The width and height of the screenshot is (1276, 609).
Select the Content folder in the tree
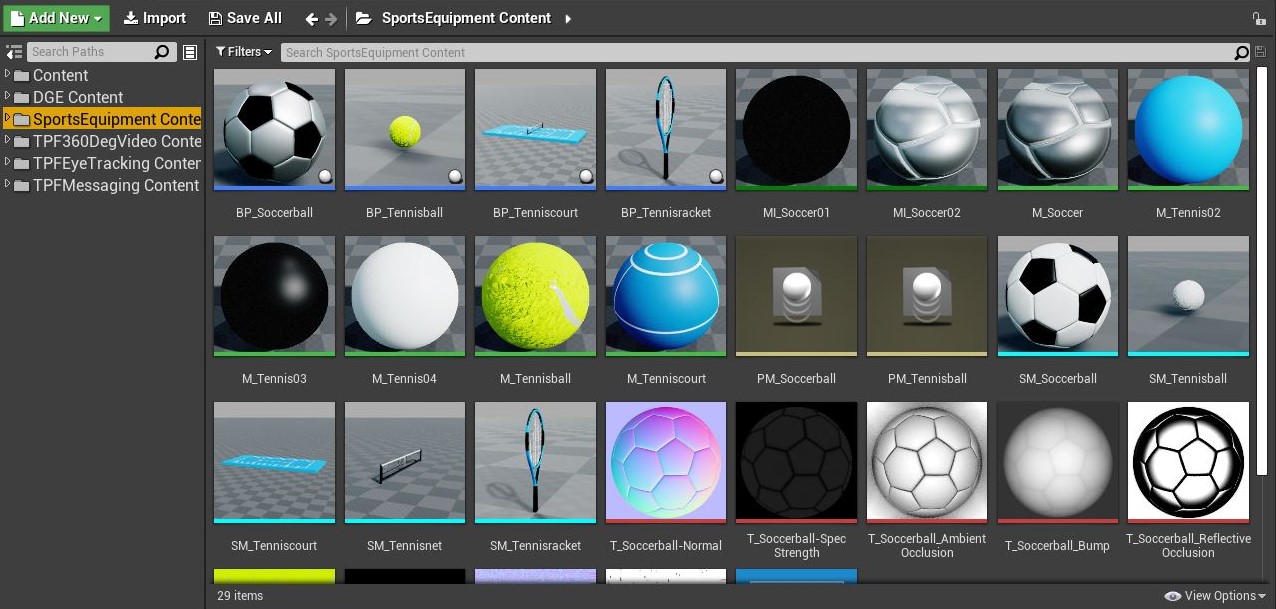60,75
